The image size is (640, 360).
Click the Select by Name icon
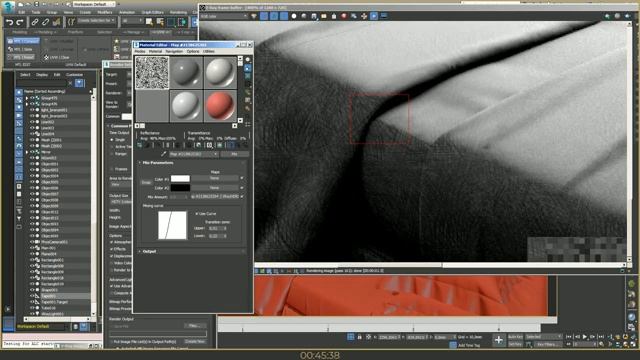[x=160, y=22]
